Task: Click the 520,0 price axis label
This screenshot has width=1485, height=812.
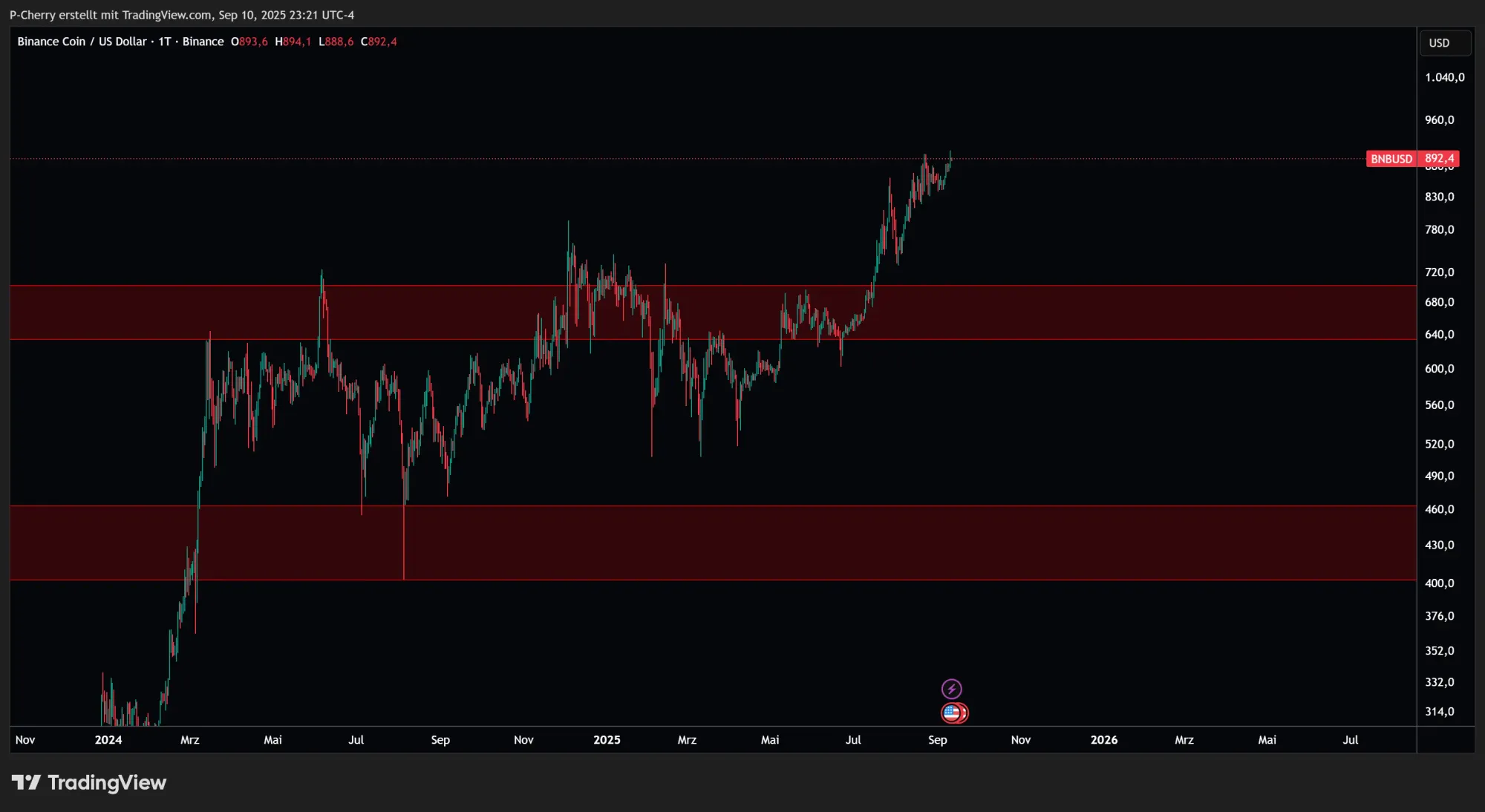Action: click(x=1439, y=444)
